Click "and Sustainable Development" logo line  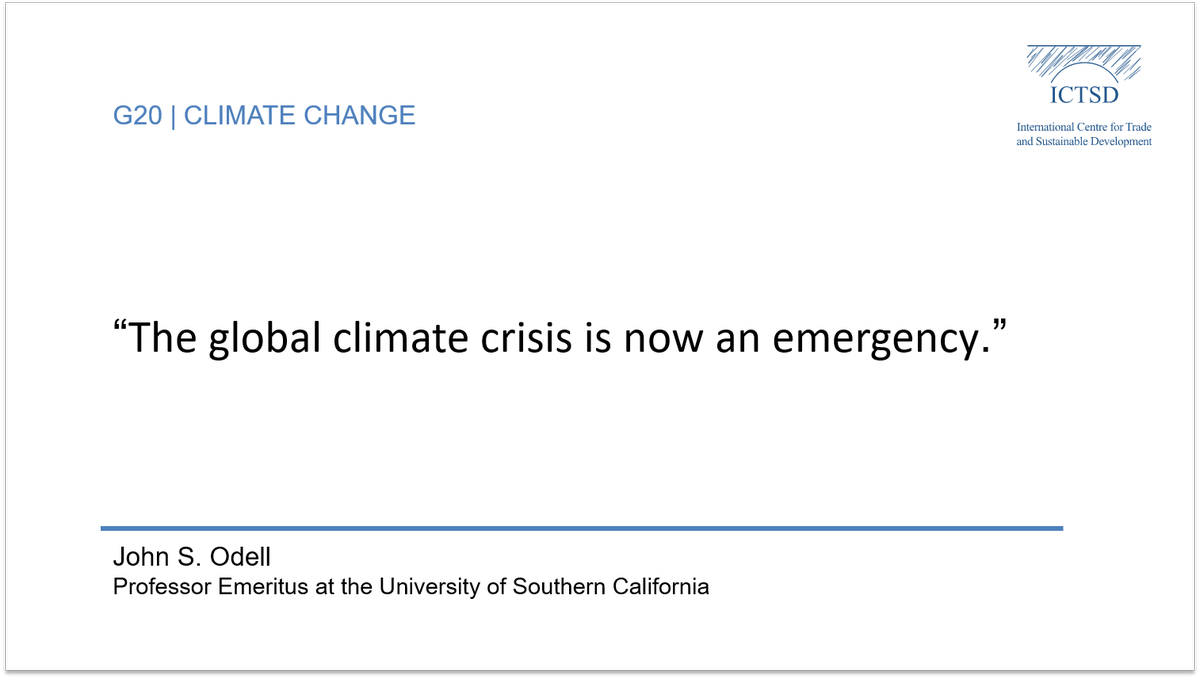click(1084, 141)
